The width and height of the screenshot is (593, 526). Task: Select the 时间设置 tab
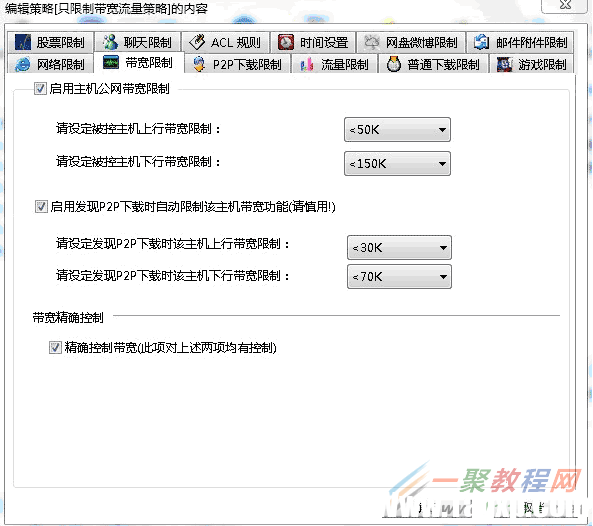313,42
